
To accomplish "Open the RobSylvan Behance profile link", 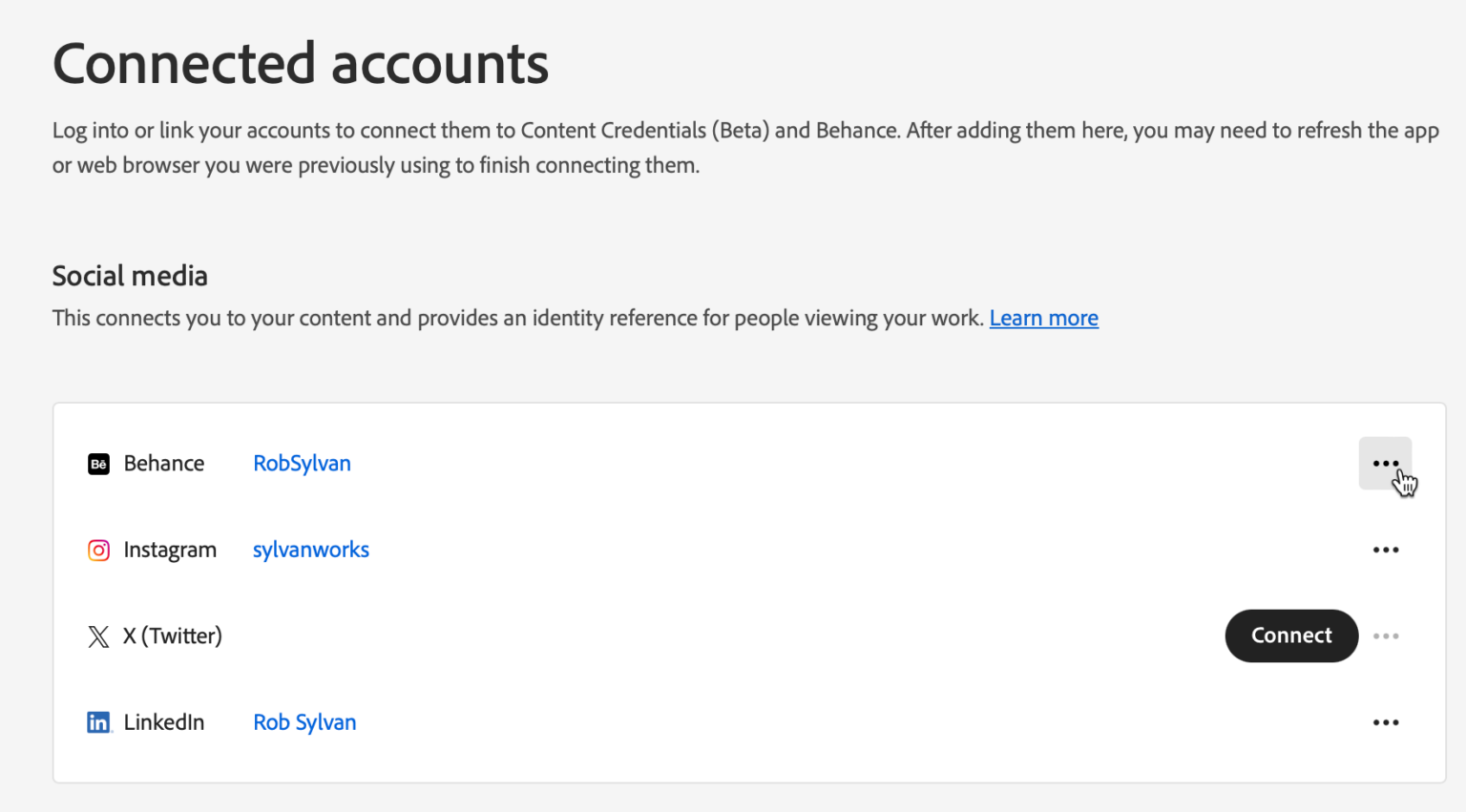I will [x=302, y=464].
